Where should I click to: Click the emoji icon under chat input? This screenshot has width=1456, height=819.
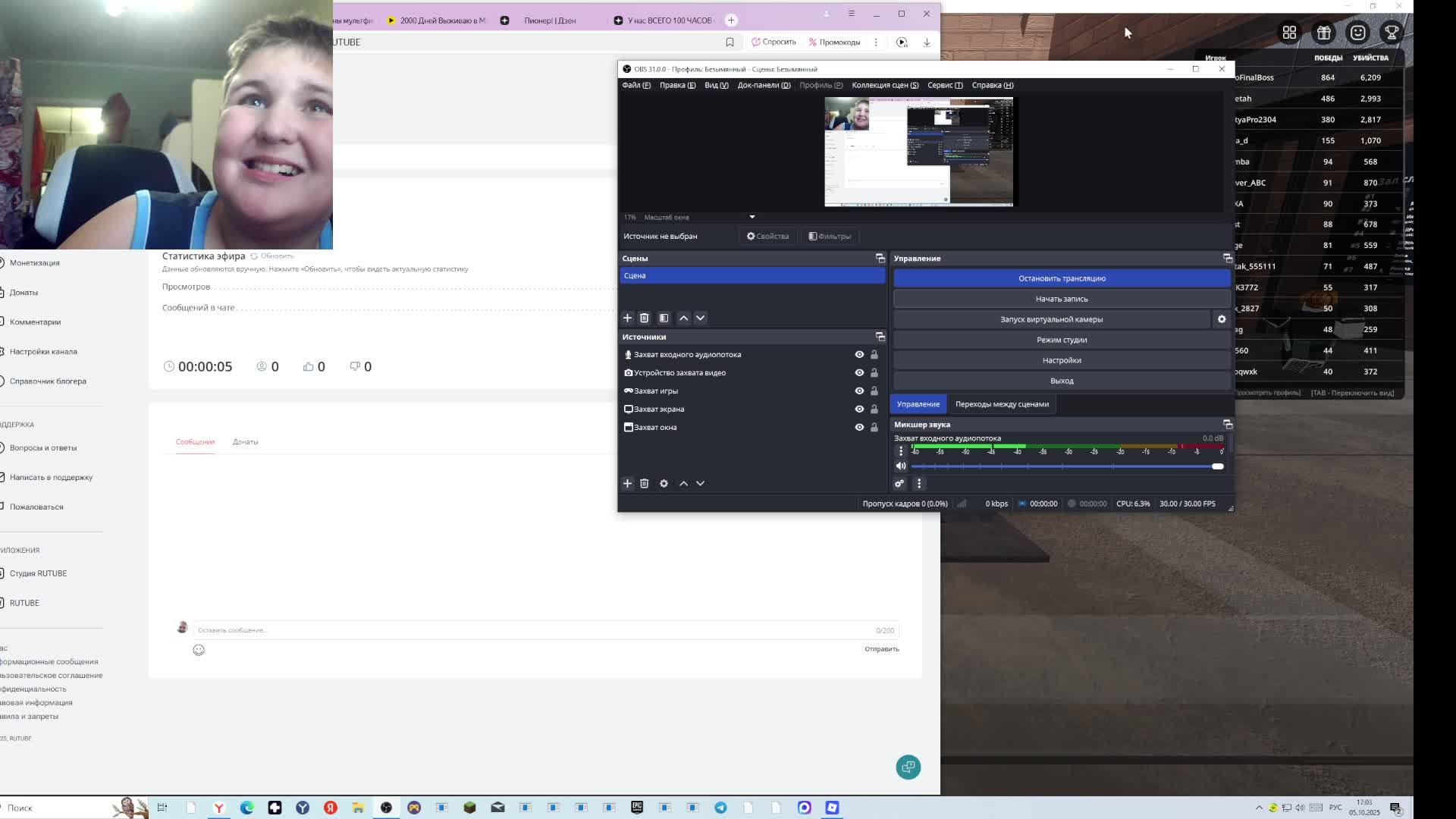[x=199, y=650]
